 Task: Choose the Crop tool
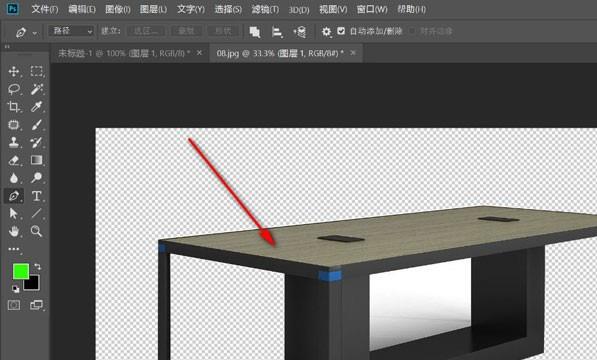click(x=14, y=107)
